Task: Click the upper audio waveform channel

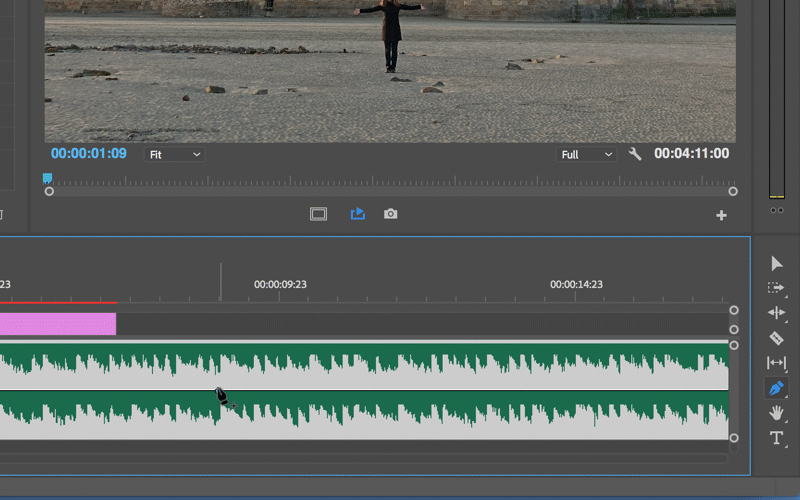Action: (x=364, y=366)
